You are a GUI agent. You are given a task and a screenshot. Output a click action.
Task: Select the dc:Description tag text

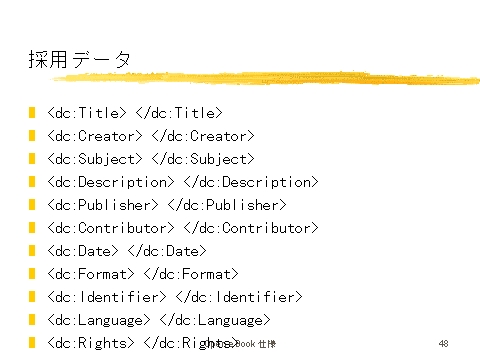[183, 182]
